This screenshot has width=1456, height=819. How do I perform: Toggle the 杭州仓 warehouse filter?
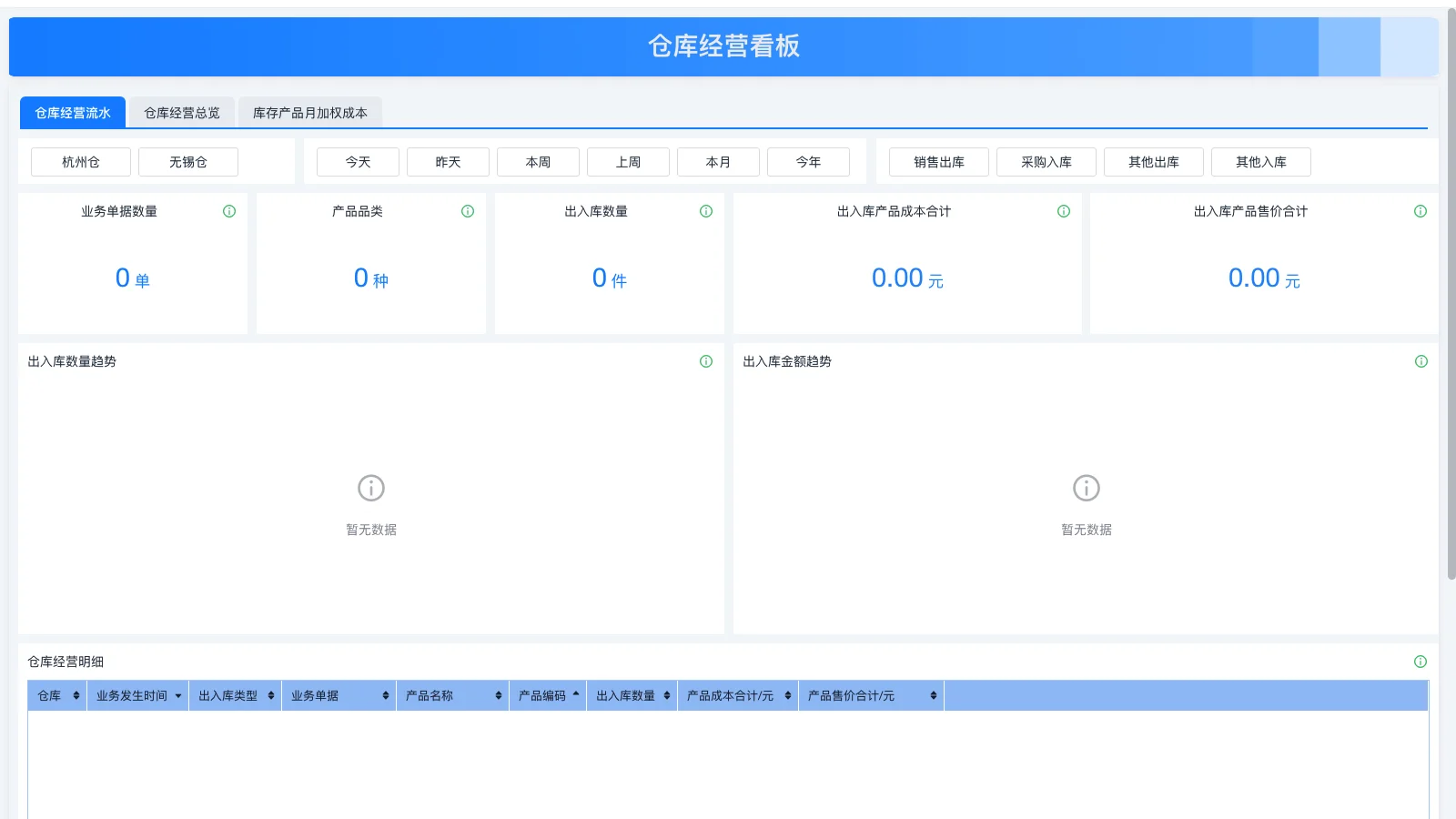(x=79, y=162)
